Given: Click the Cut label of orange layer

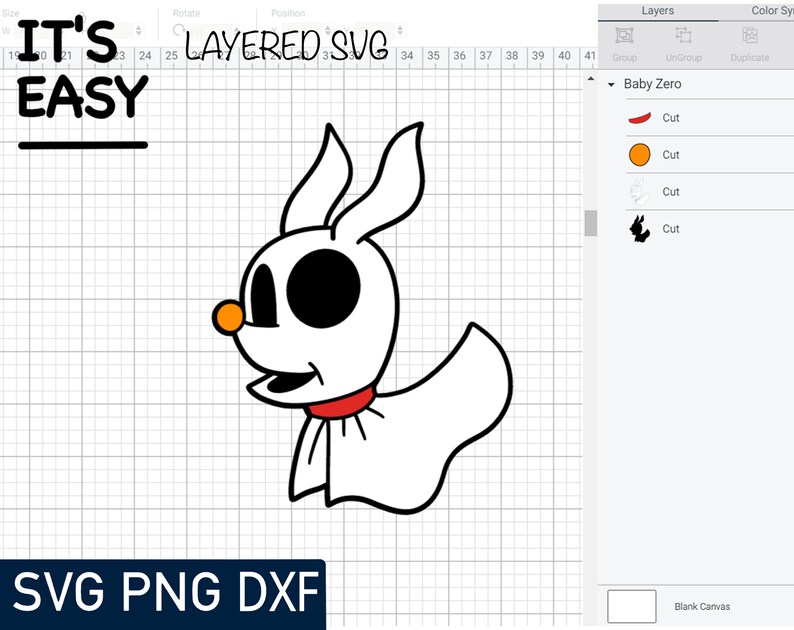Looking at the screenshot, I should (670, 155).
